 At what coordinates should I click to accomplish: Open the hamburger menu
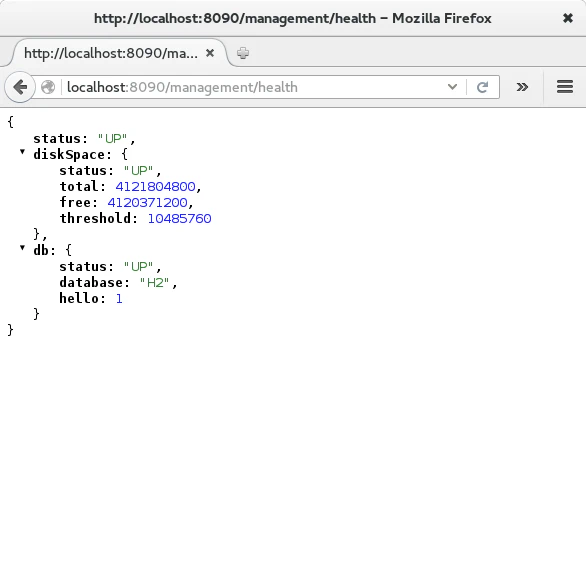pyautogui.click(x=565, y=87)
